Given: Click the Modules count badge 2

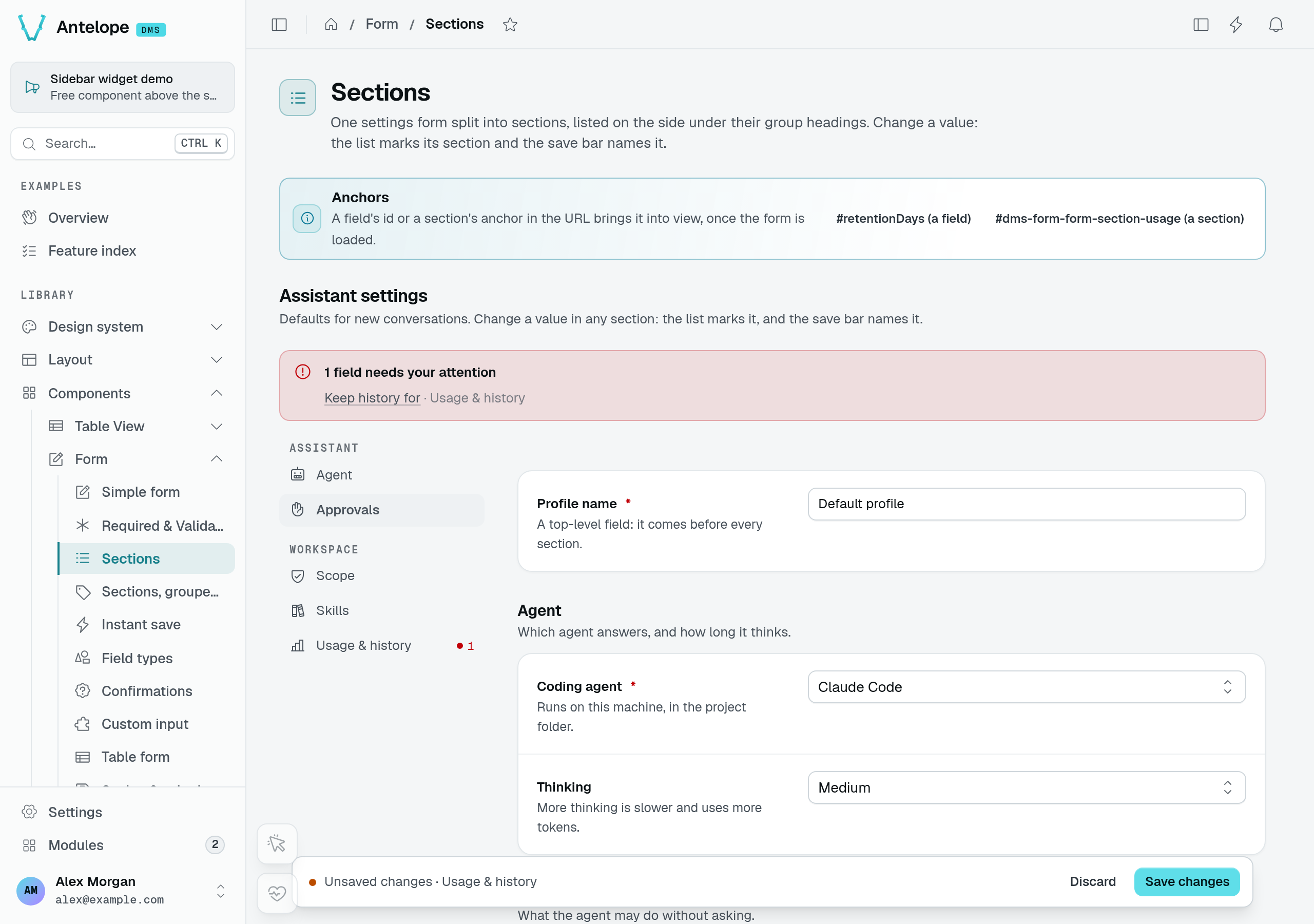Looking at the screenshot, I should pyautogui.click(x=215, y=844).
